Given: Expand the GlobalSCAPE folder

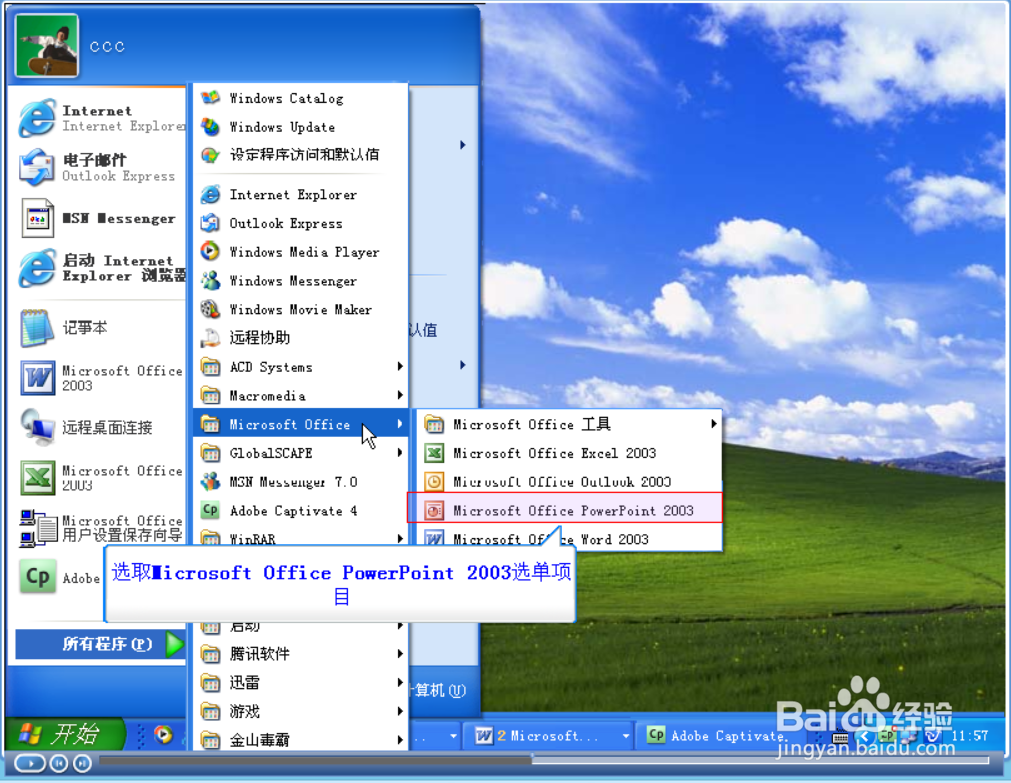Looking at the screenshot, I should point(300,453).
